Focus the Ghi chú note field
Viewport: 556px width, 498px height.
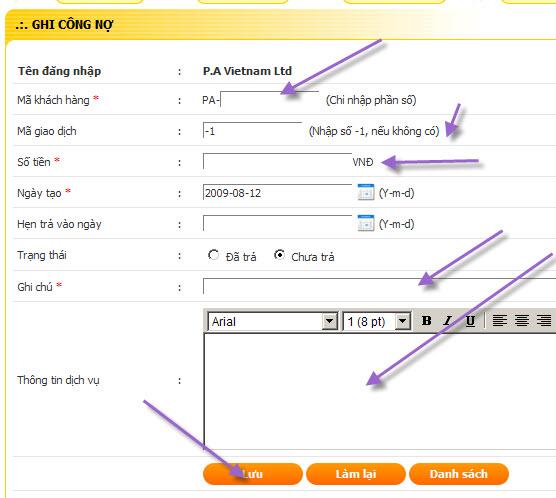pyautogui.click(x=379, y=286)
